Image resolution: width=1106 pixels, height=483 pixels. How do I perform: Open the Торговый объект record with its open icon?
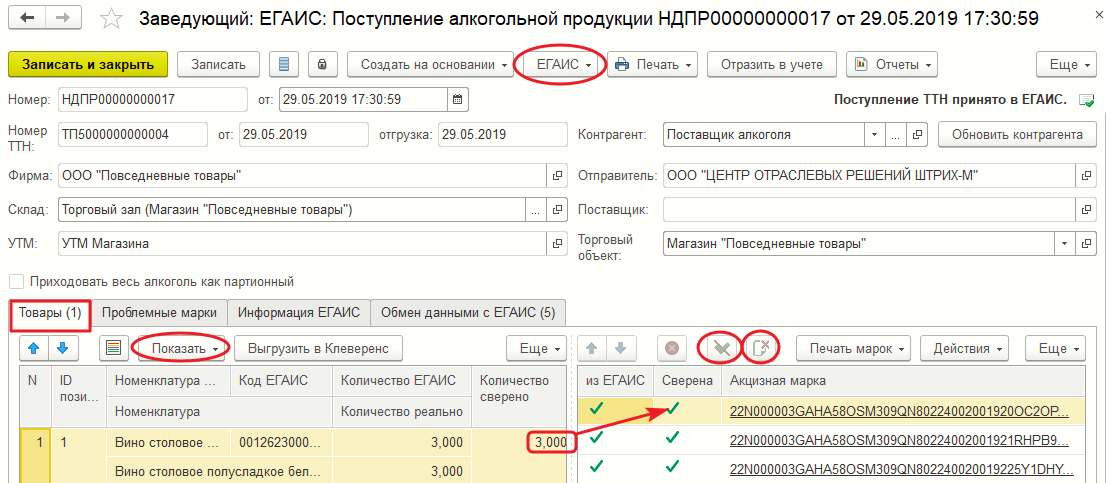coord(1086,243)
